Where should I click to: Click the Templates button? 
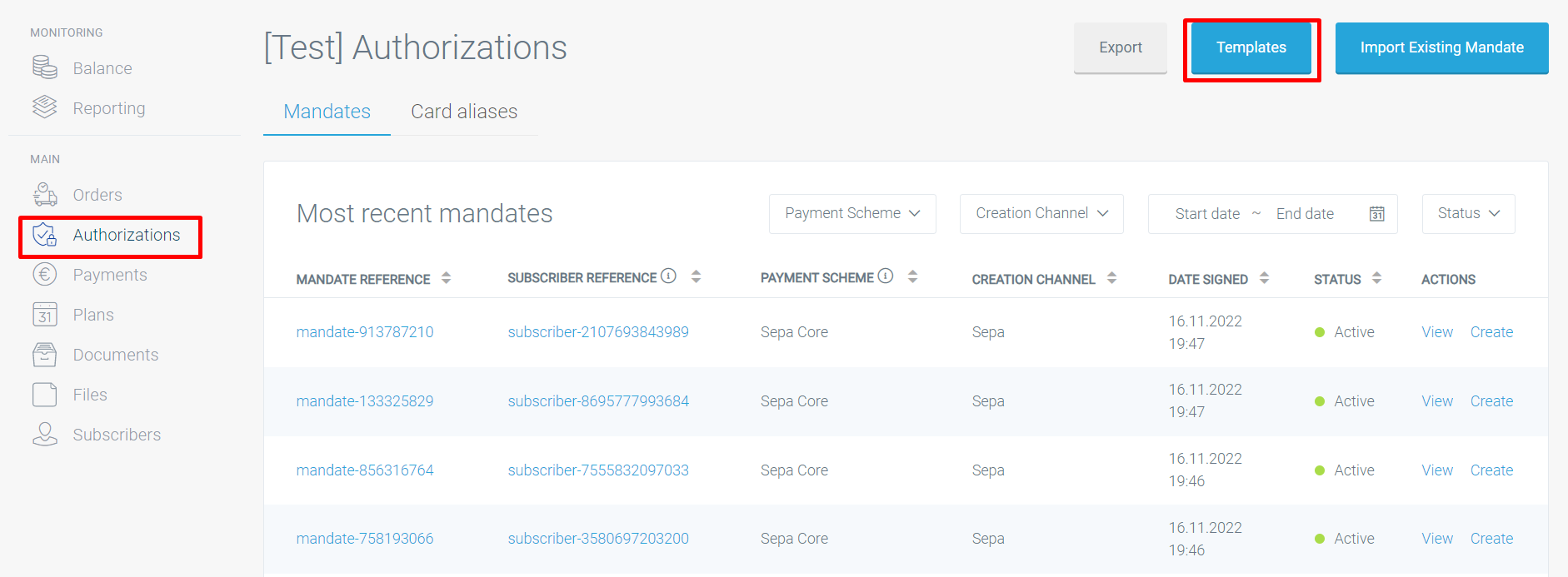tap(1251, 48)
